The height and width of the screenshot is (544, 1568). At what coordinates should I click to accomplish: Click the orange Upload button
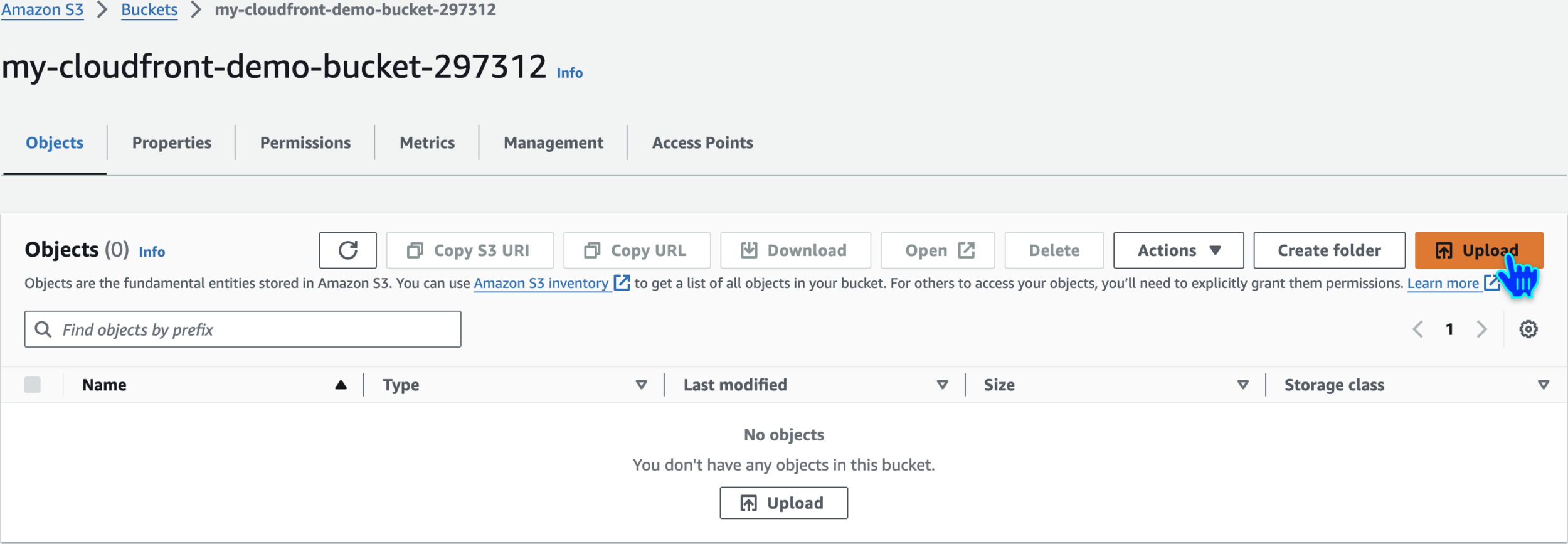[x=1478, y=250]
